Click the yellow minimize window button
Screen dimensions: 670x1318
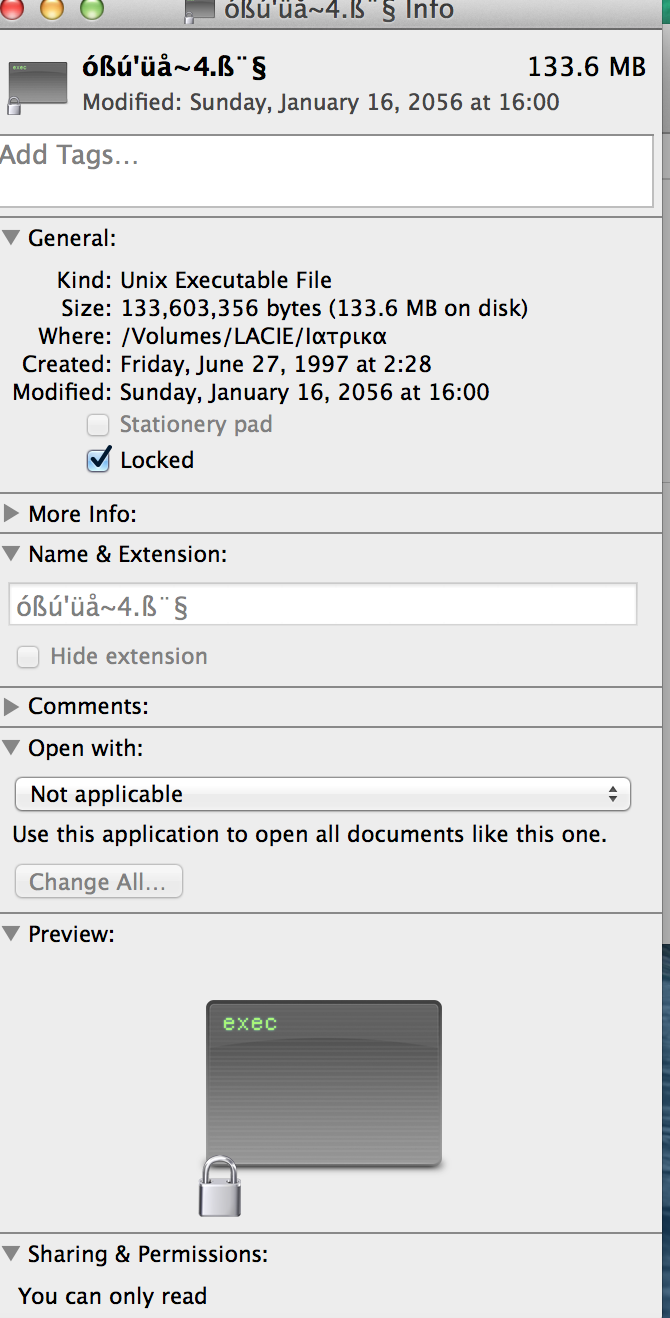50,9
